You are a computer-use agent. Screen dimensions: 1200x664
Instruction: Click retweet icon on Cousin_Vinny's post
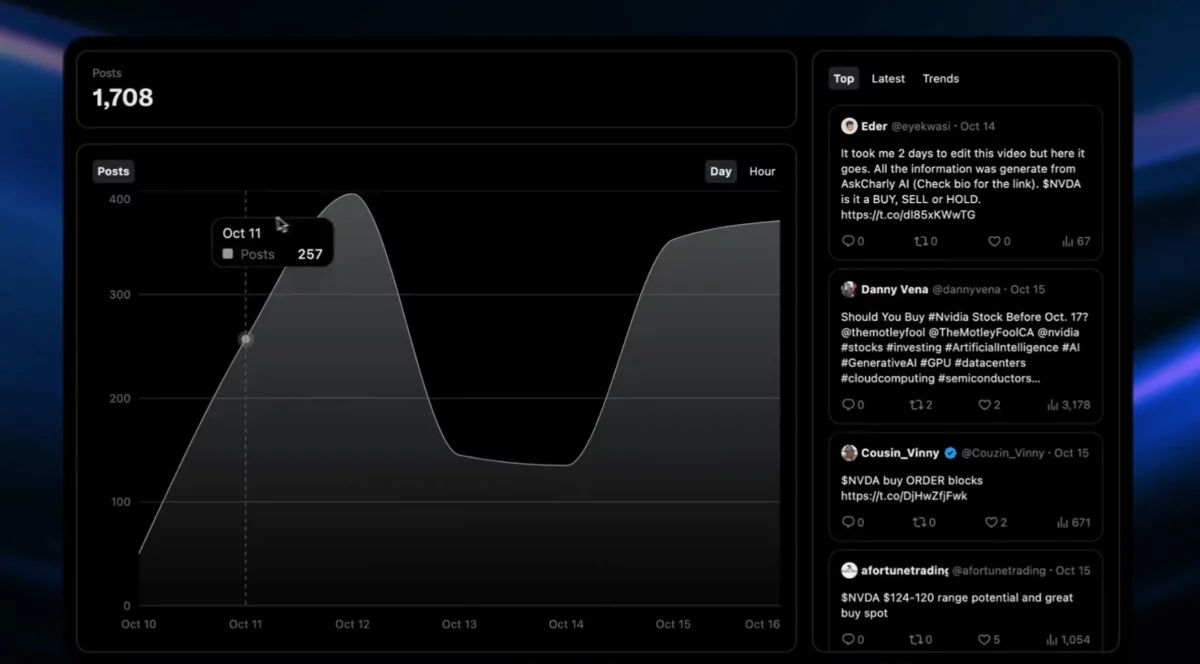pyautogui.click(x=919, y=522)
